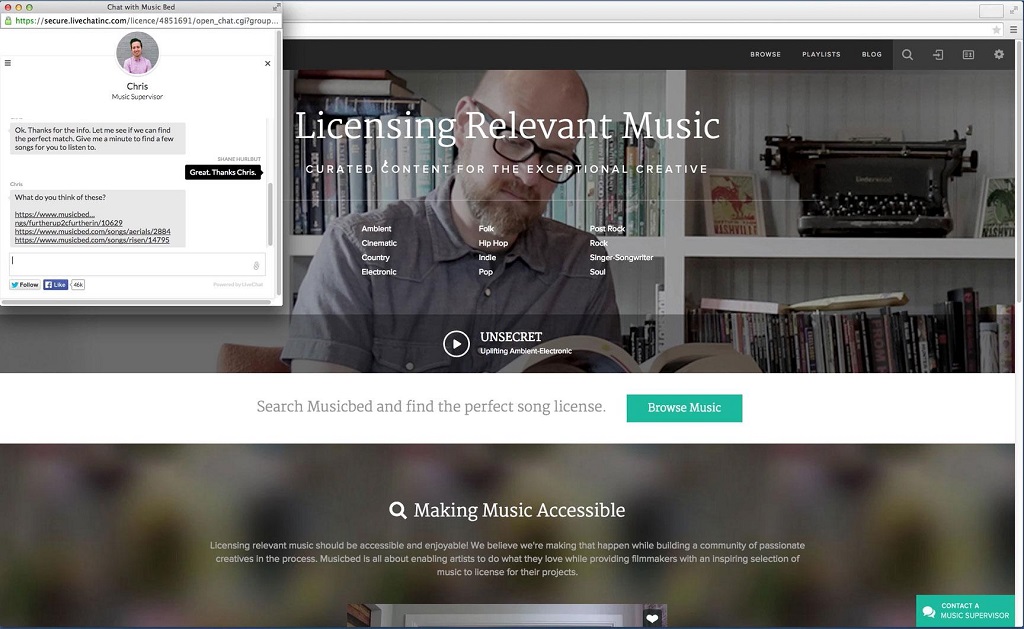The width and height of the screenshot is (1024, 629).
Task: Click the 46k Facebook like count
Action: tap(78, 285)
